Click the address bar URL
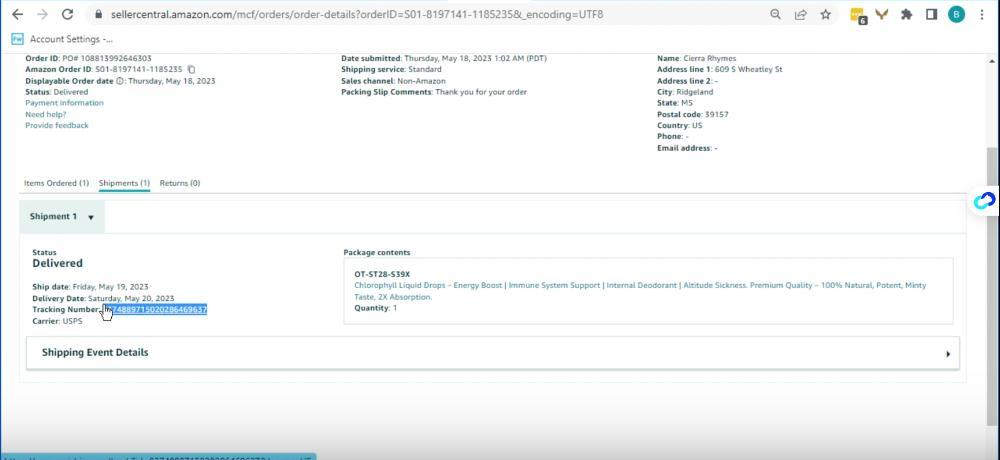Screen dimensions: 1000x460 coord(355,14)
